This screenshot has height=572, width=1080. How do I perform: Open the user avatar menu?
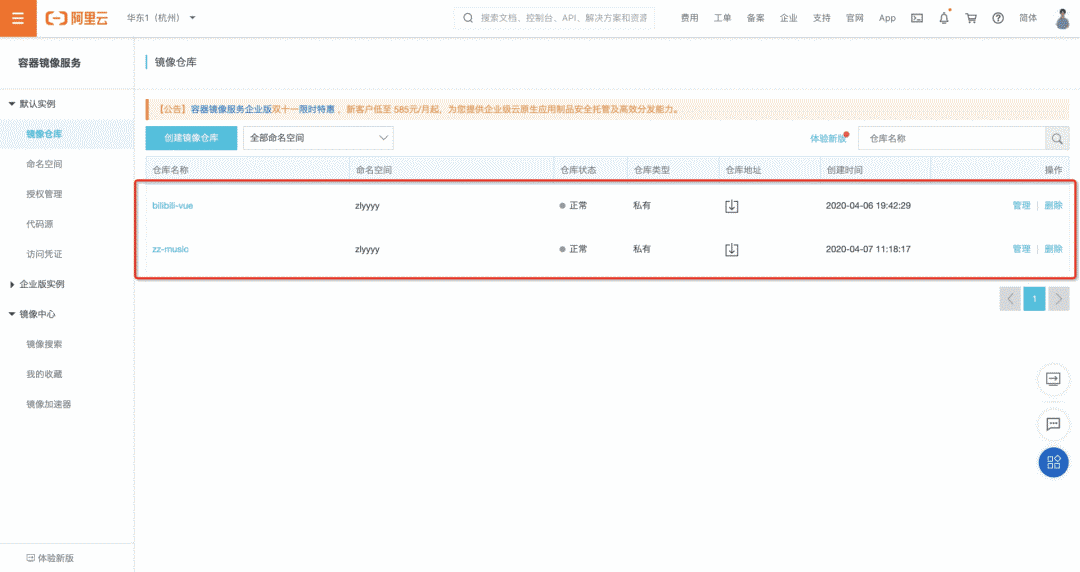pos(1063,18)
